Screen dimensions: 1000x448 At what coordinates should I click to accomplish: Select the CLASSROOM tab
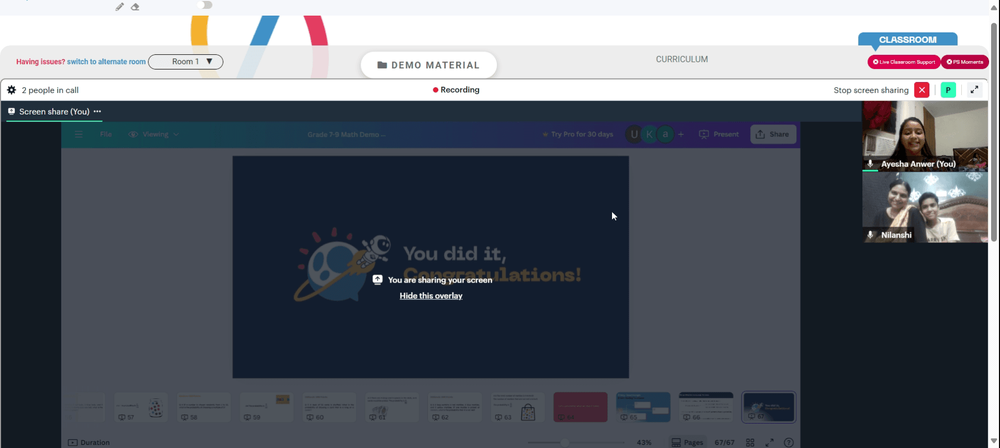908,40
